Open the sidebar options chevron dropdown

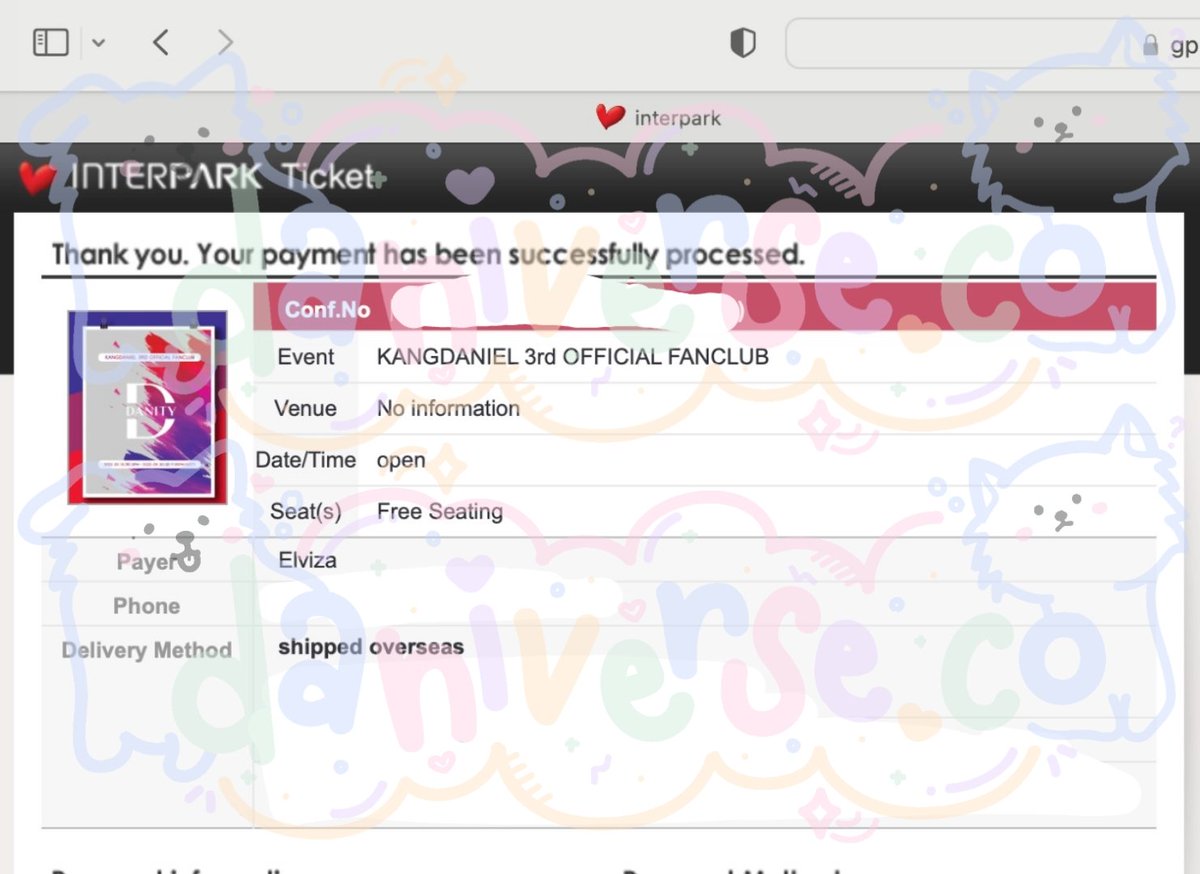point(98,43)
